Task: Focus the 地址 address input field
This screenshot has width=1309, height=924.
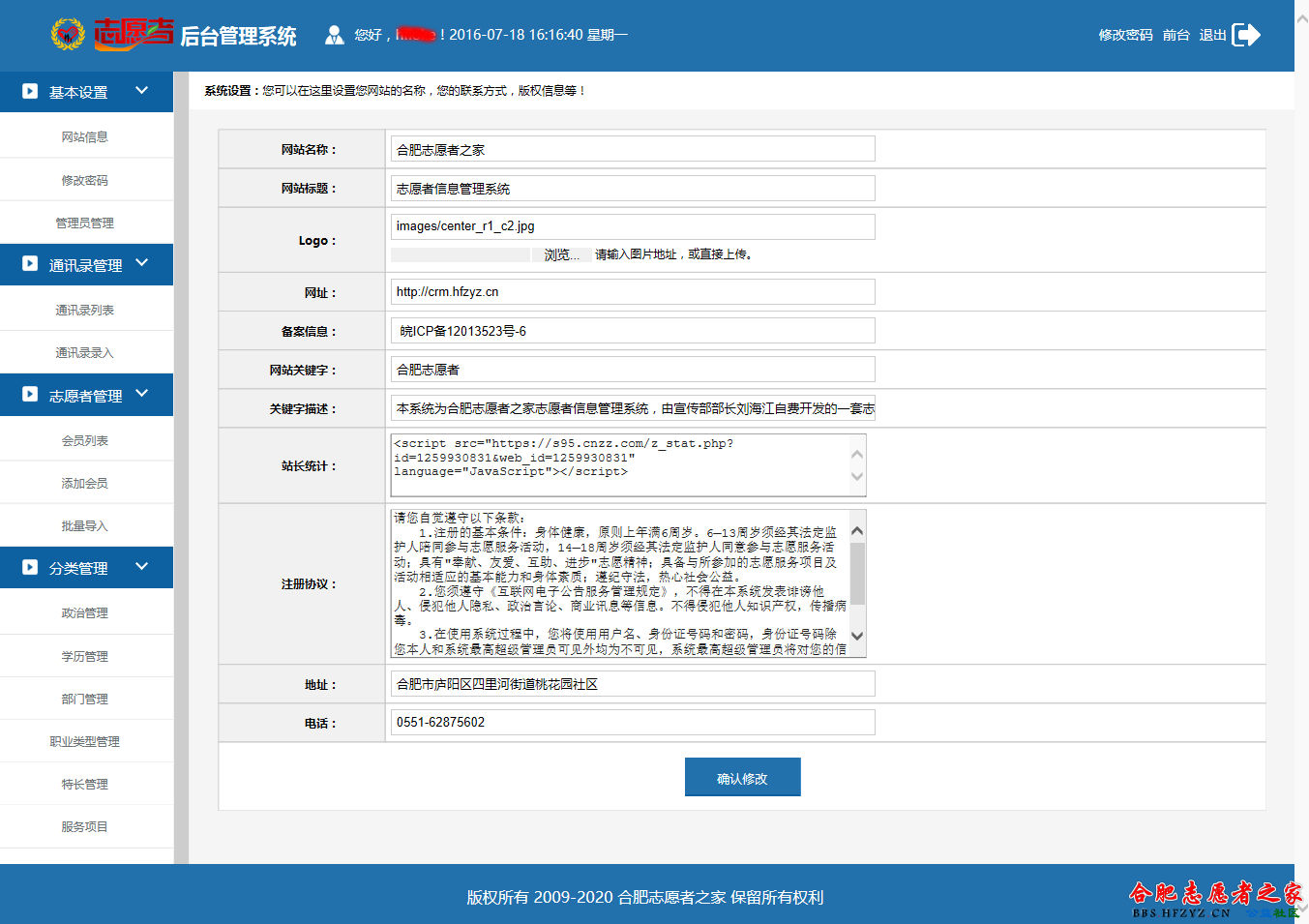Action: pyautogui.click(x=633, y=684)
